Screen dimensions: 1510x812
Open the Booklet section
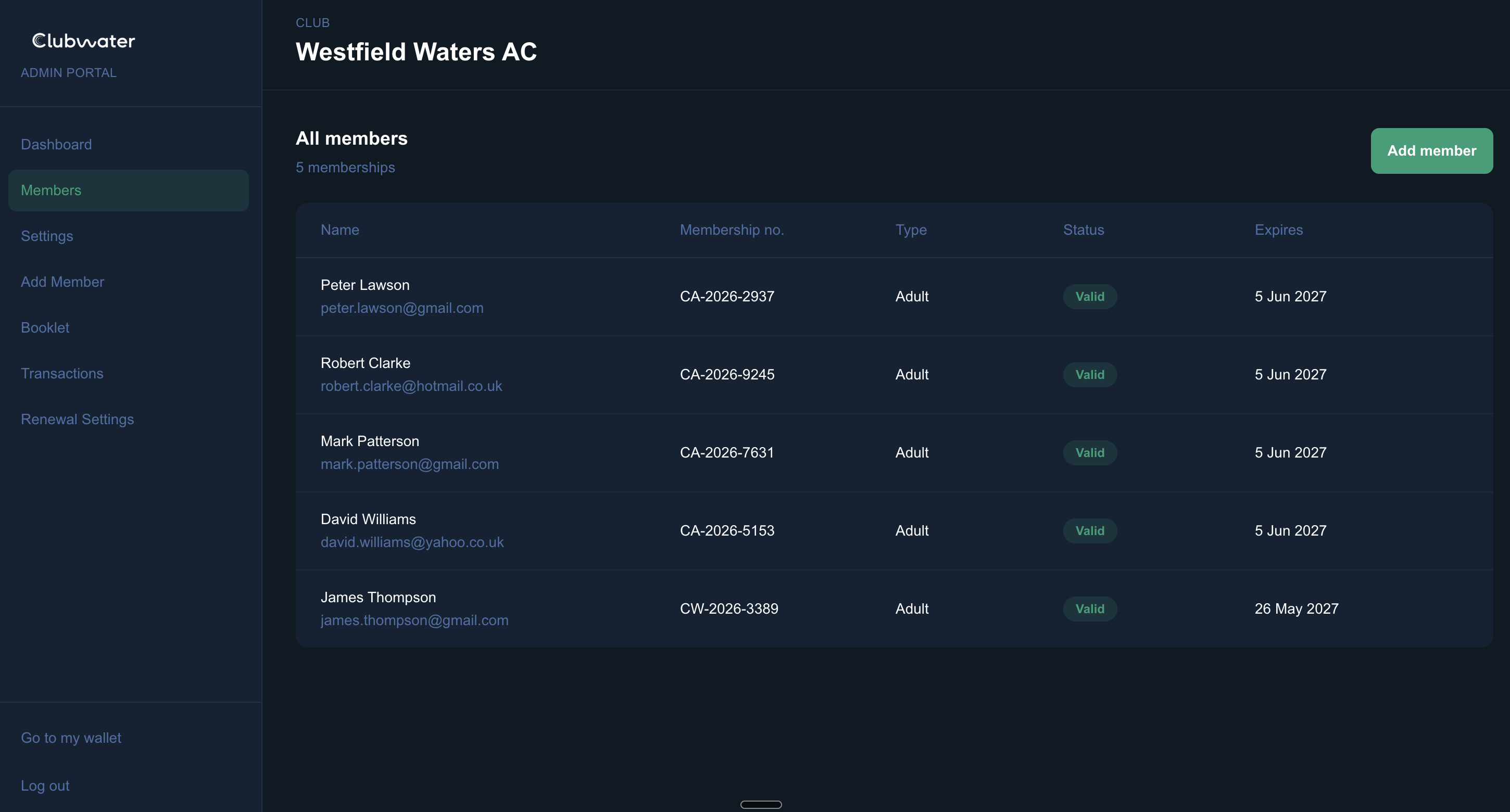[x=45, y=327]
